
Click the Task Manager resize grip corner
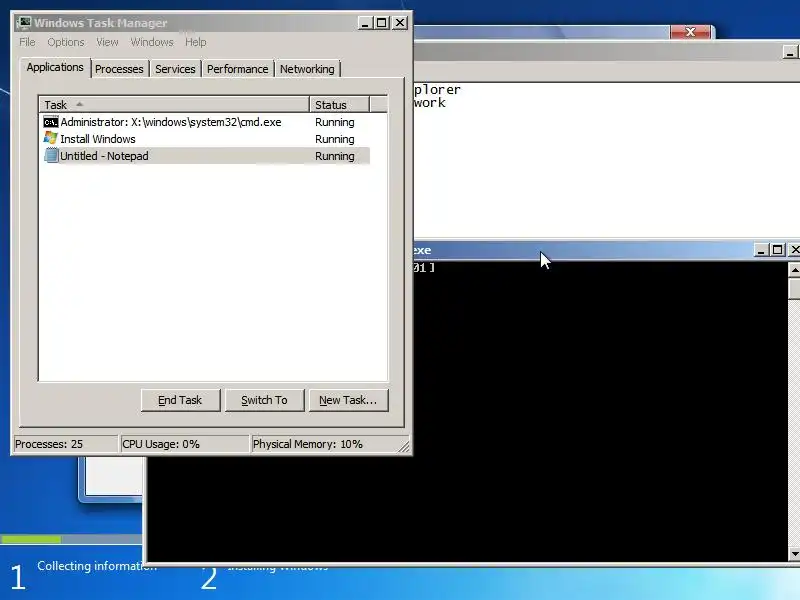tap(404, 446)
